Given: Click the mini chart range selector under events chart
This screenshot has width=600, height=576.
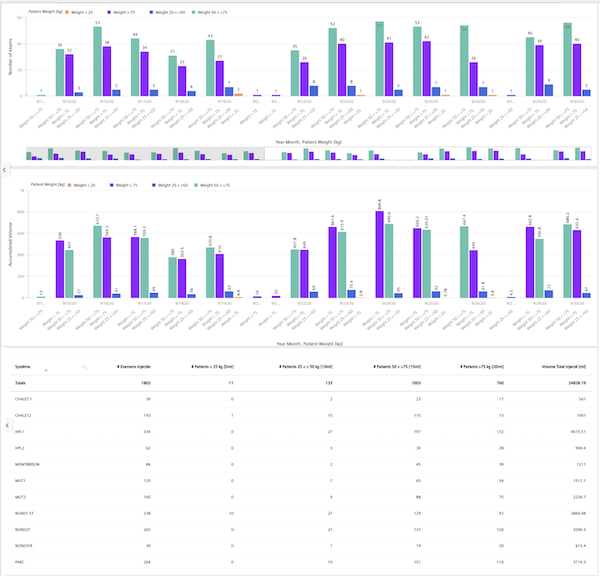Looking at the screenshot, I should 300,154.
